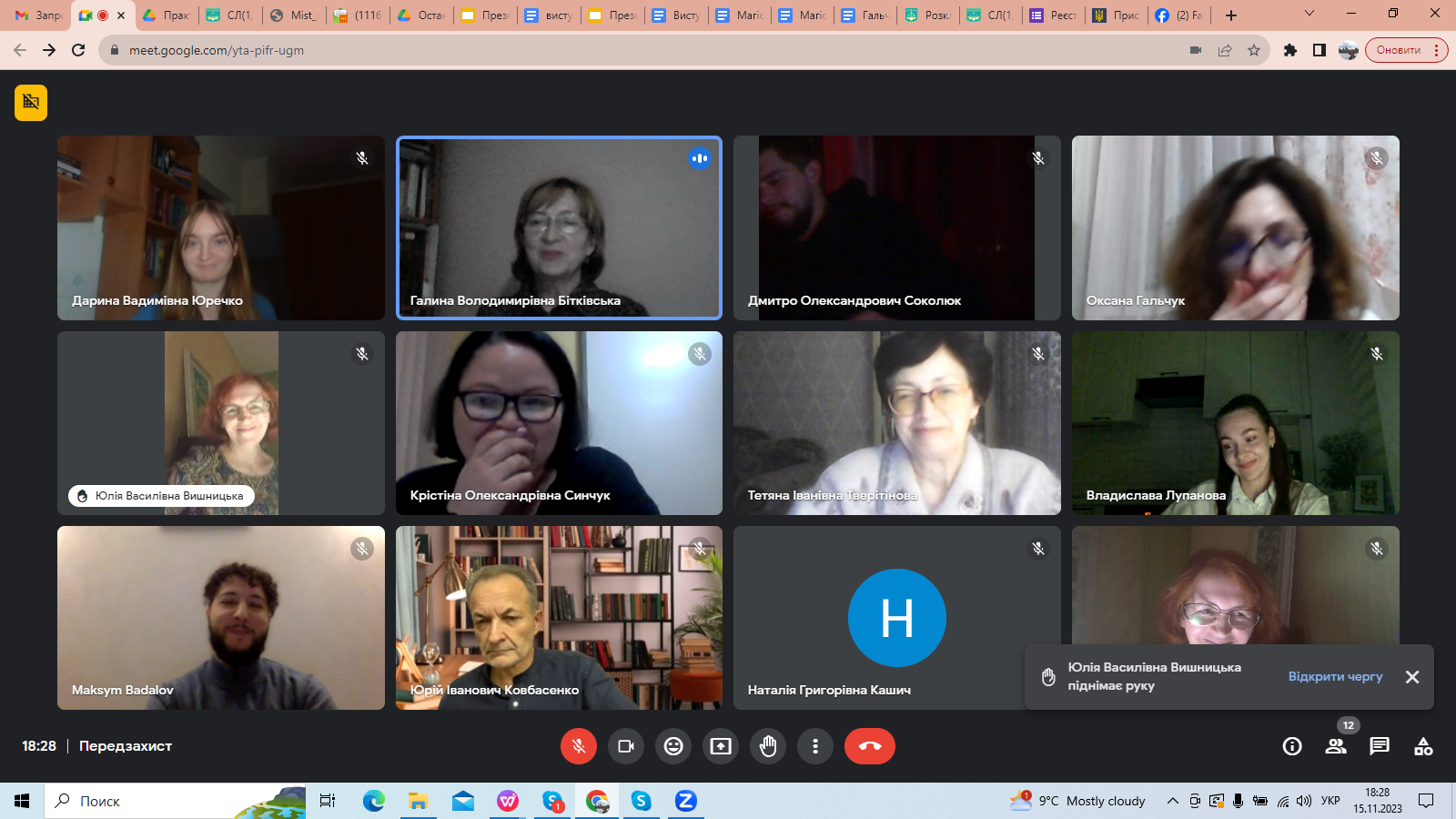The image size is (1456, 819).
Task: Open the people list icon
Action: [x=1336, y=746]
